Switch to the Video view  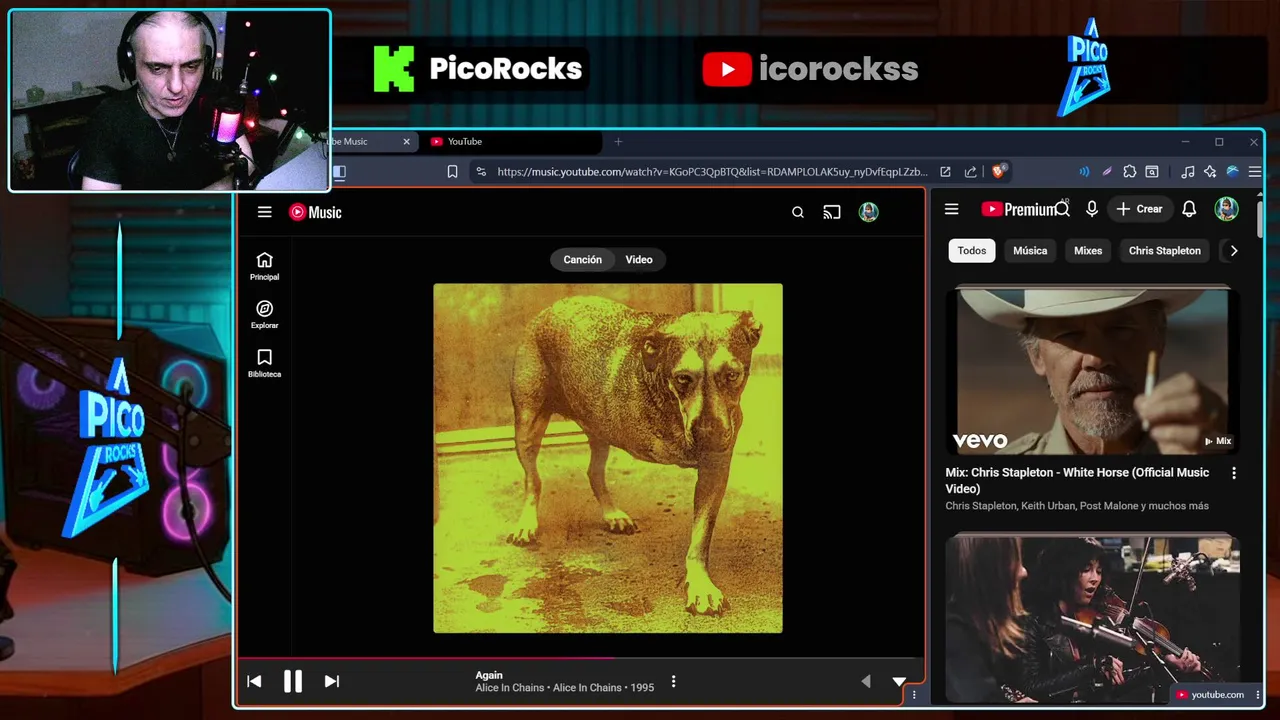click(639, 259)
